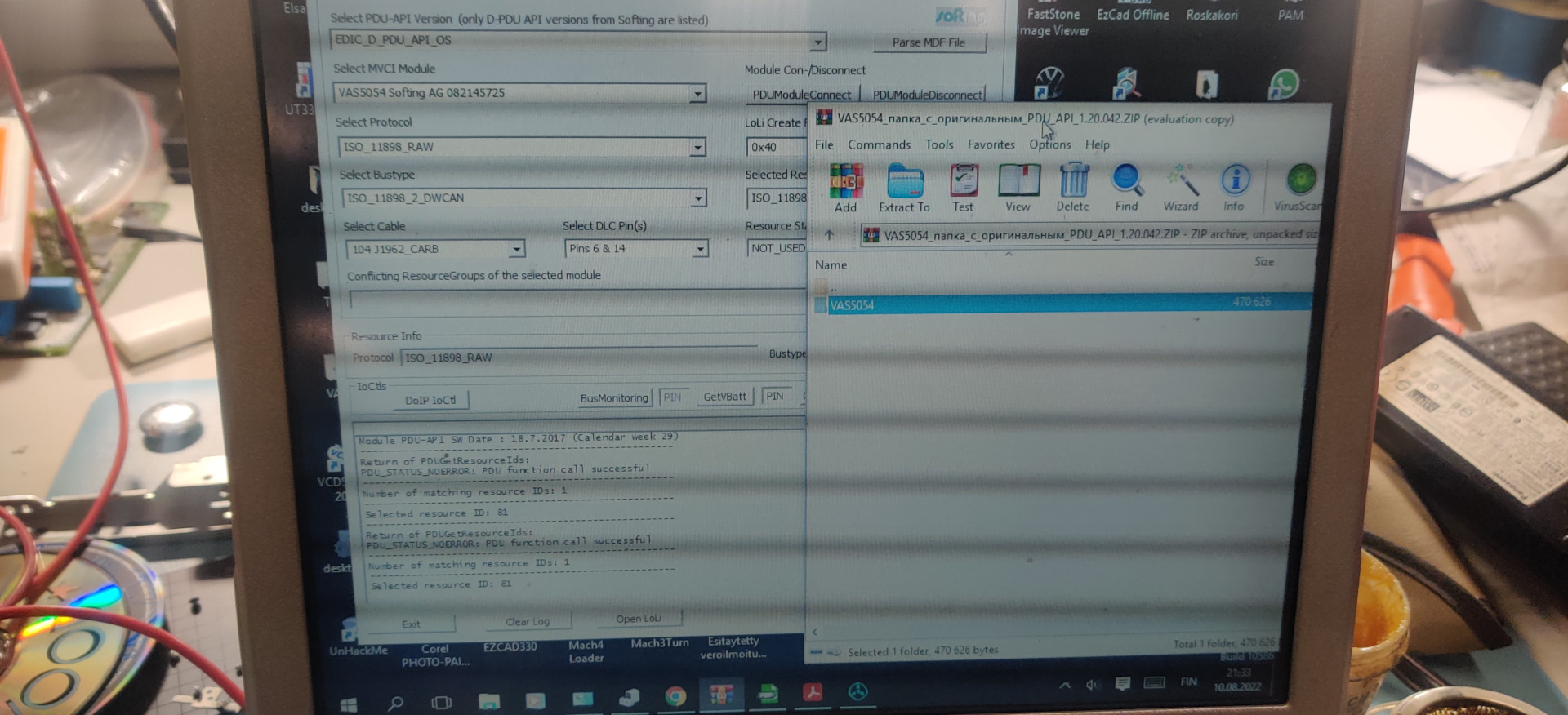
Task: Open the Windows Start menu
Action: pyautogui.click(x=349, y=704)
